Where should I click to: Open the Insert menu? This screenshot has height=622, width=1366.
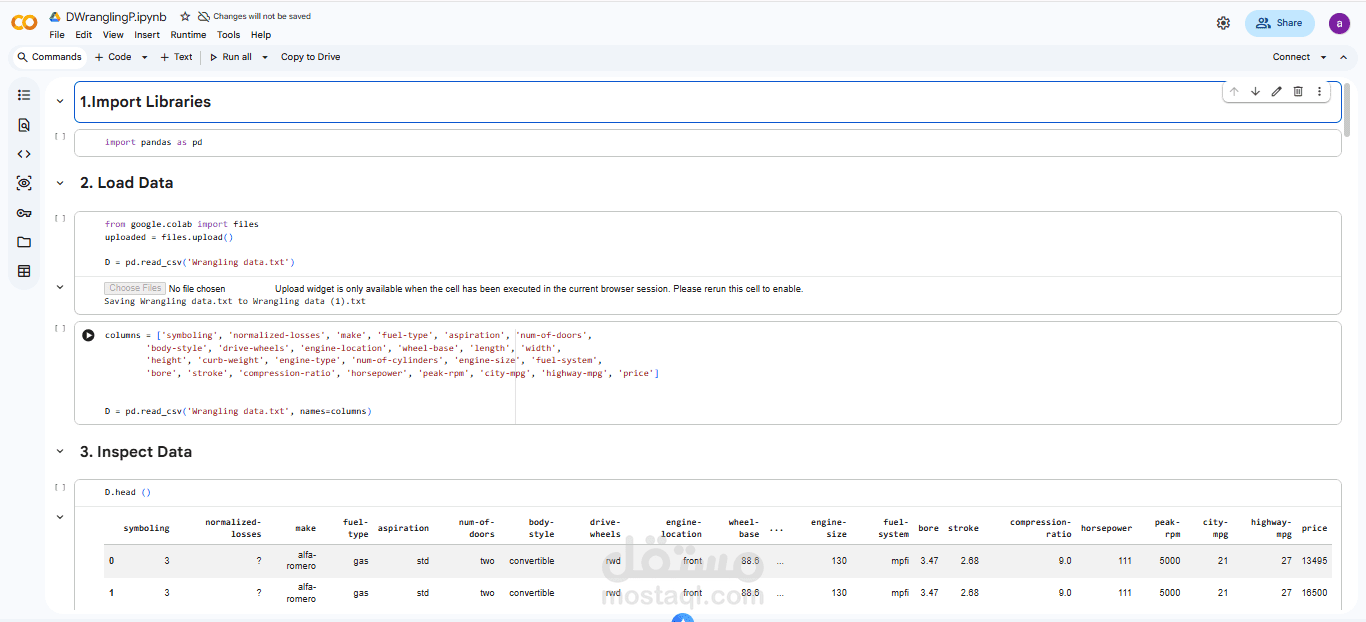pos(147,35)
